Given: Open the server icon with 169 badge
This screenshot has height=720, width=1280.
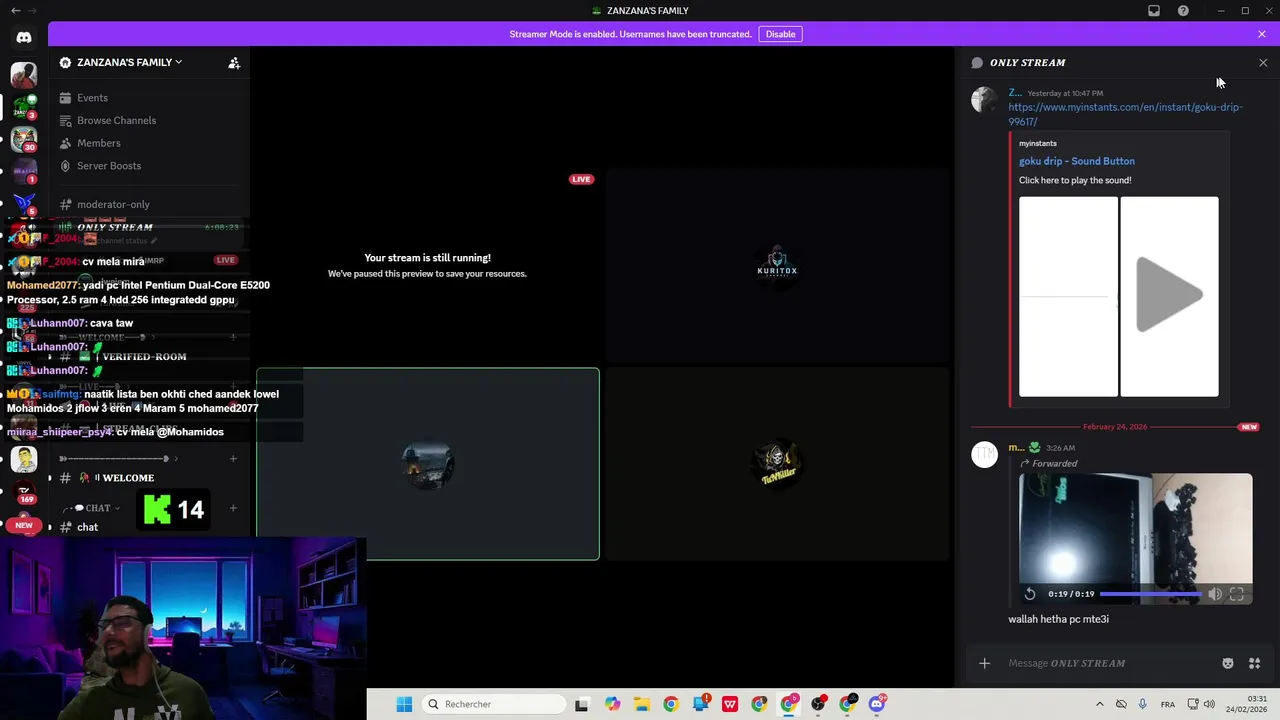Looking at the screenshot, I should [24, 492].
